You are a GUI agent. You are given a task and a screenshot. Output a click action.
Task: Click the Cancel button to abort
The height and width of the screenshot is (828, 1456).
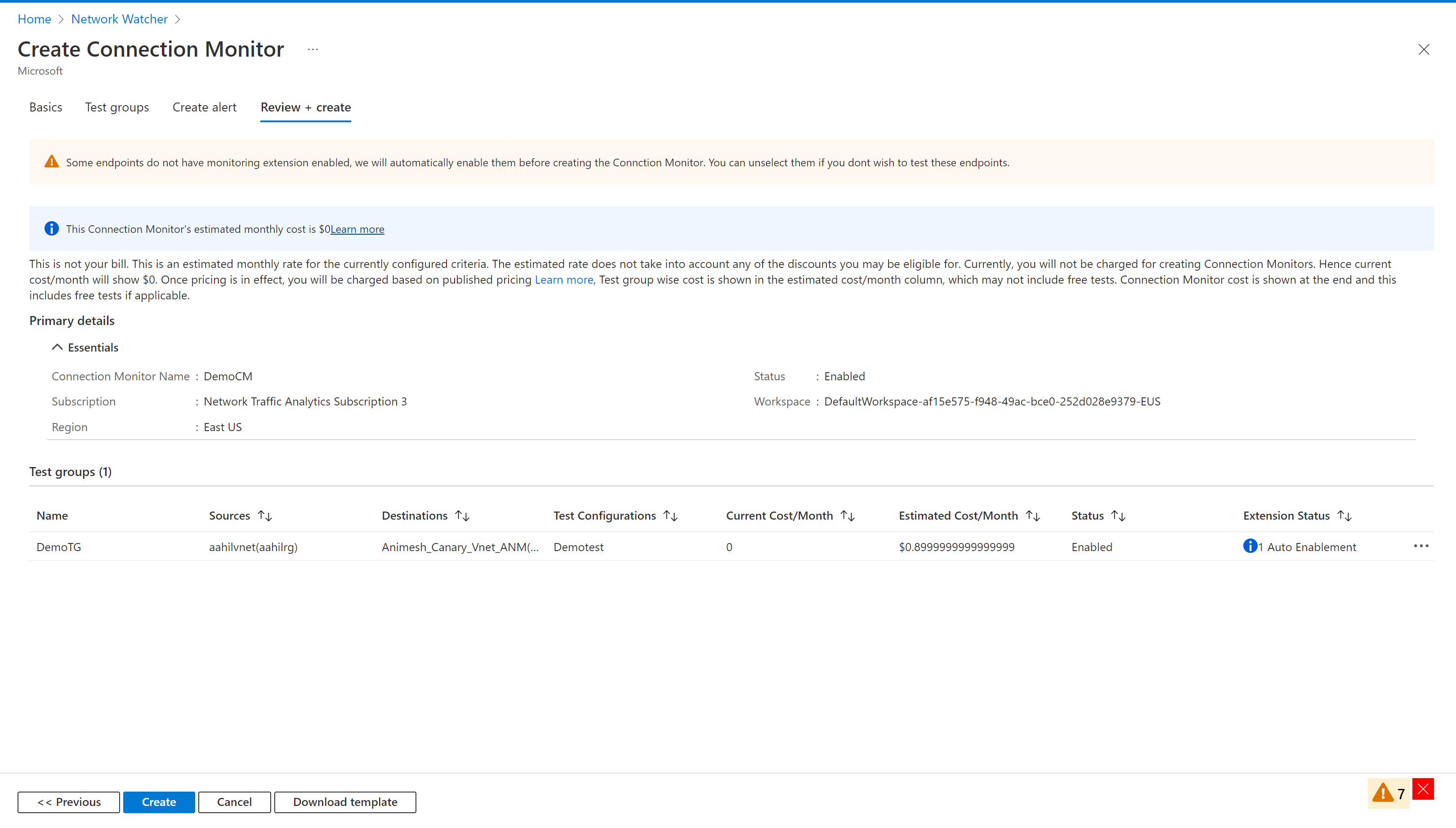tap(234, 801)
